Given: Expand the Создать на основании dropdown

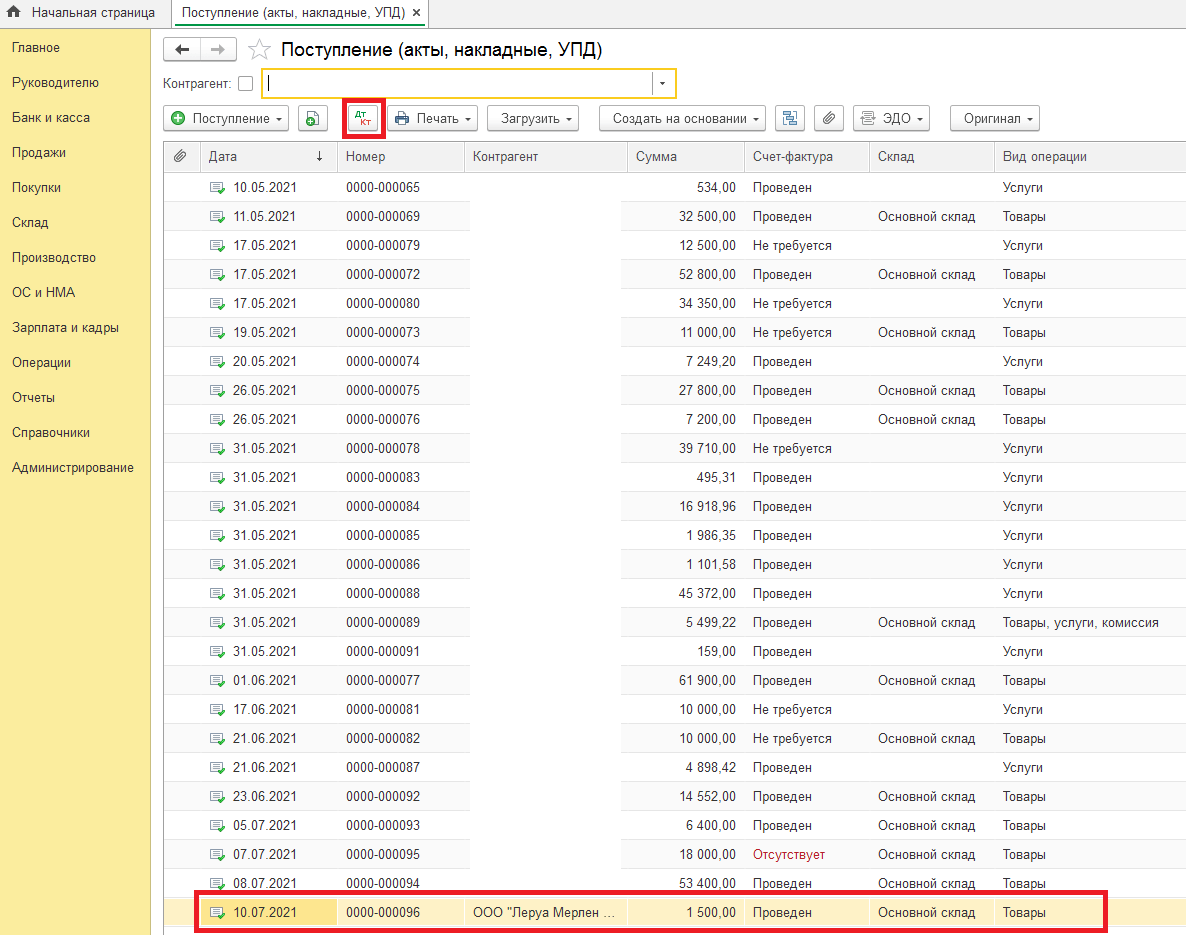Looking at the screenshot, I should coord(682,119).
